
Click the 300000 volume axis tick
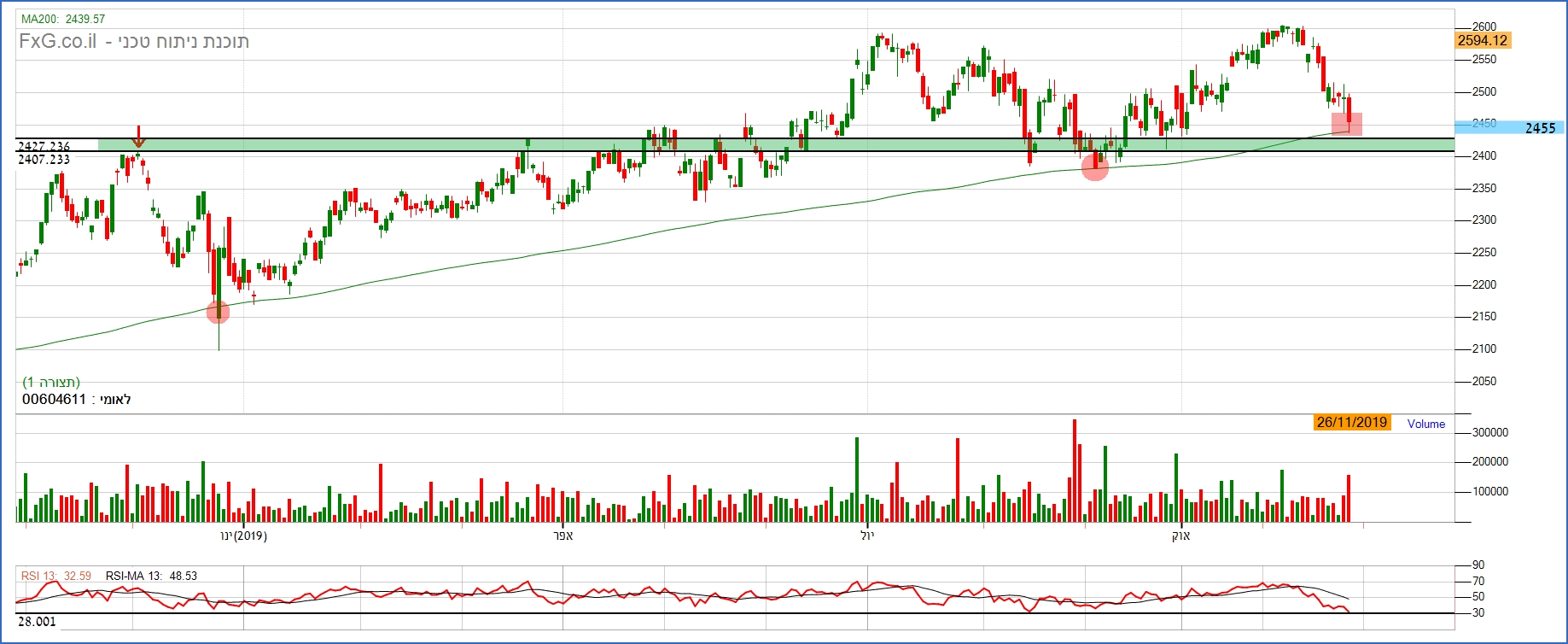[x=1490, y=432]
